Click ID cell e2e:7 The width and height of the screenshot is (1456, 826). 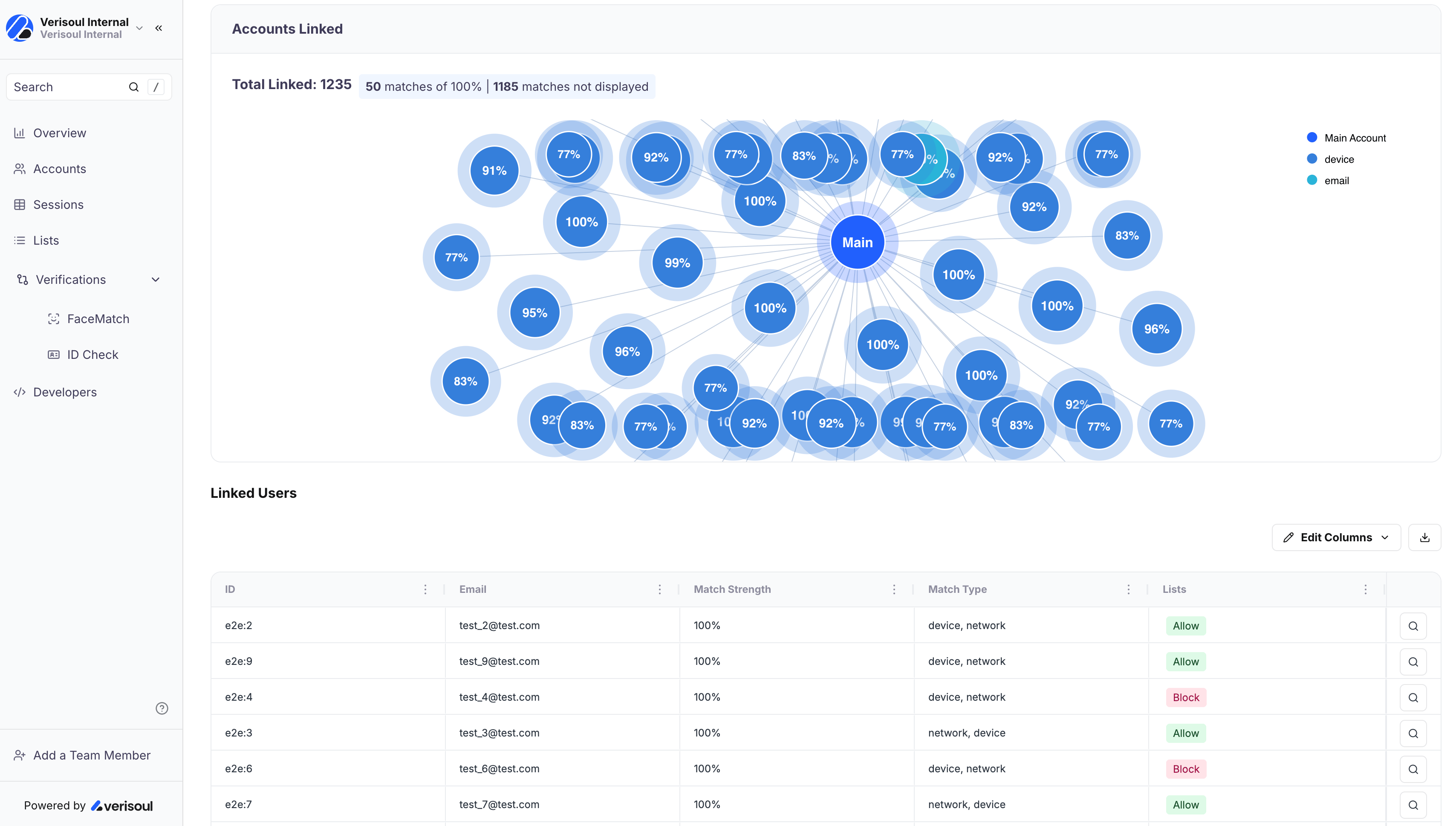(238, 804)
